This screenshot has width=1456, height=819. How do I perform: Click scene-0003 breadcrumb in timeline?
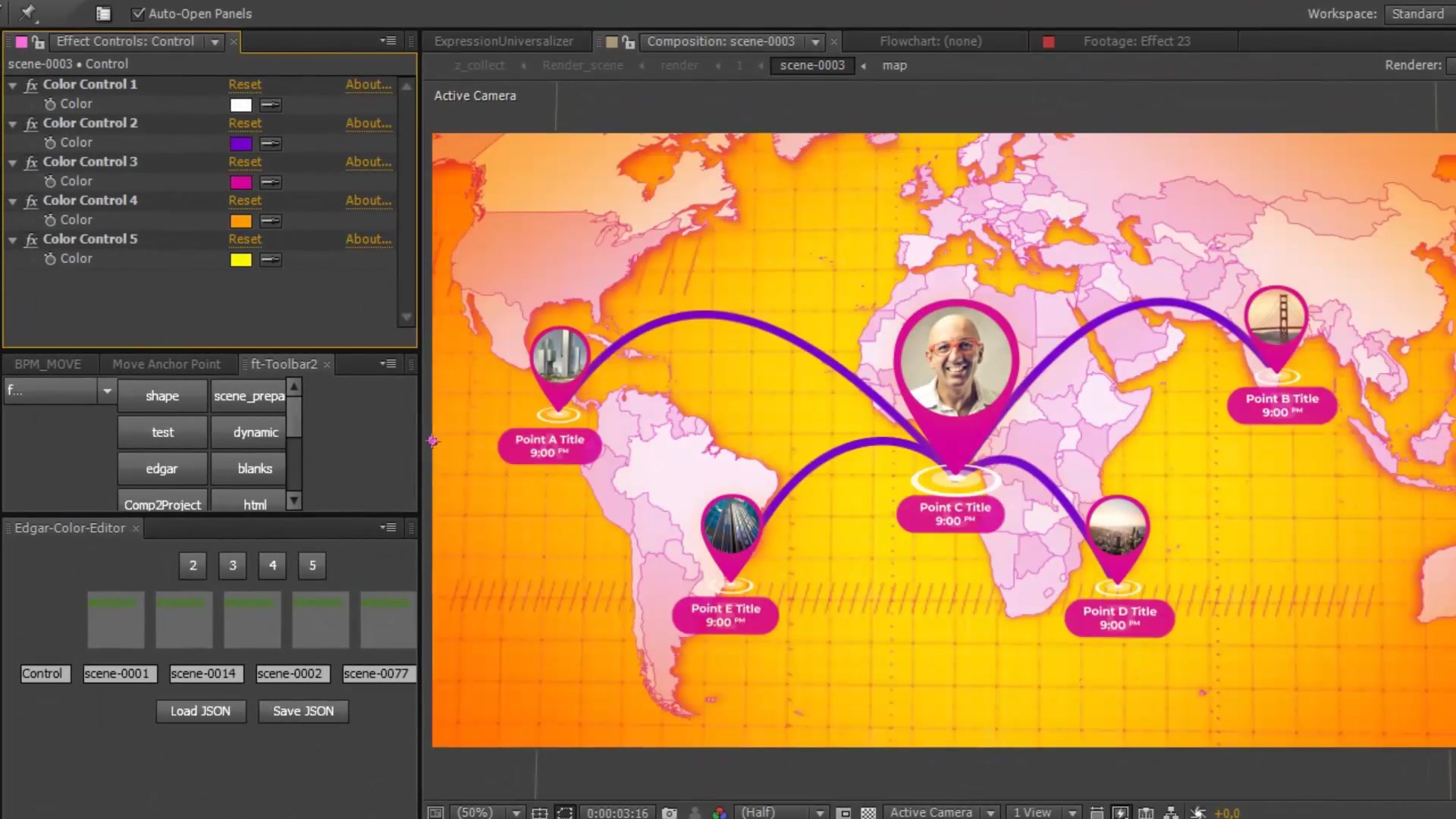pos(812,65)
